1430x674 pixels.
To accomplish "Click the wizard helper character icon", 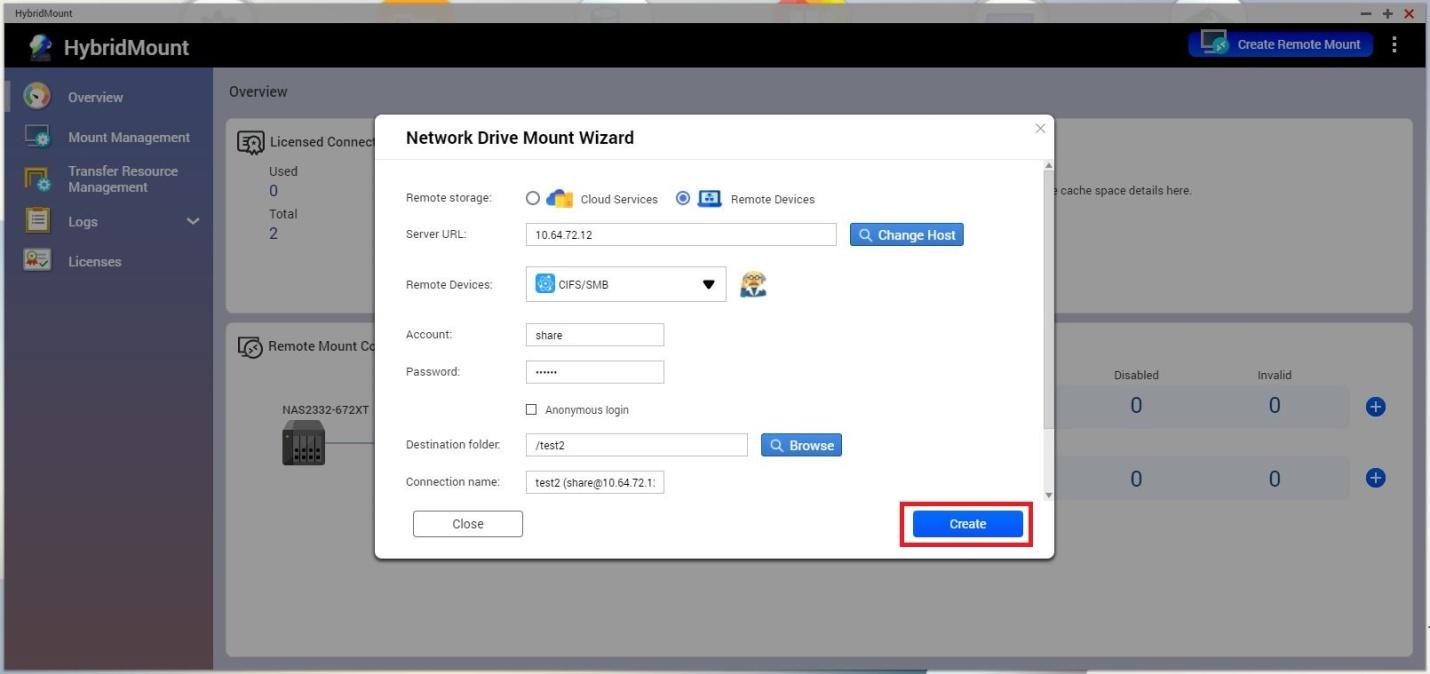I will (753, 285).
